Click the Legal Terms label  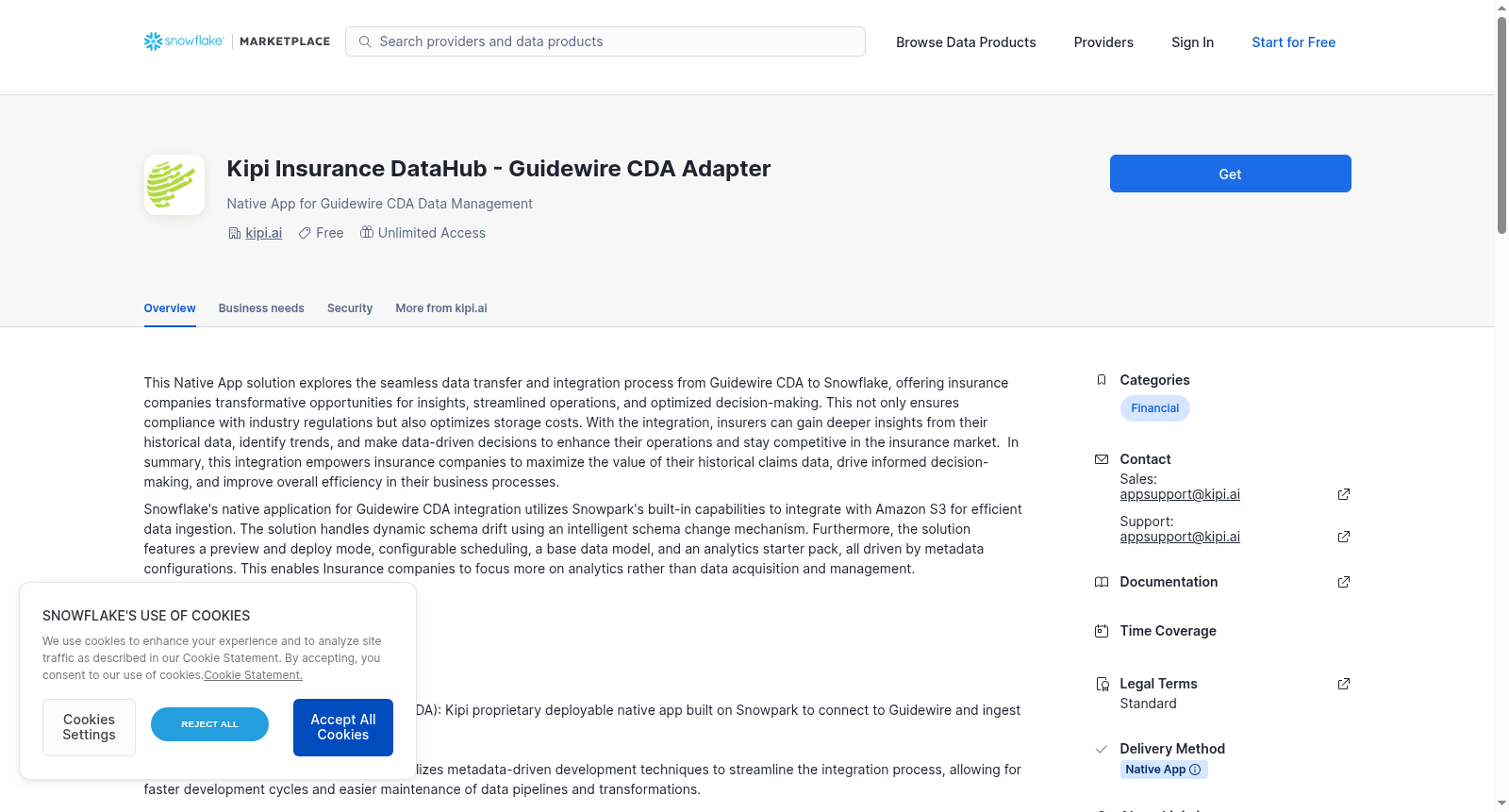pyautogui.click(x=1158, y=684)
